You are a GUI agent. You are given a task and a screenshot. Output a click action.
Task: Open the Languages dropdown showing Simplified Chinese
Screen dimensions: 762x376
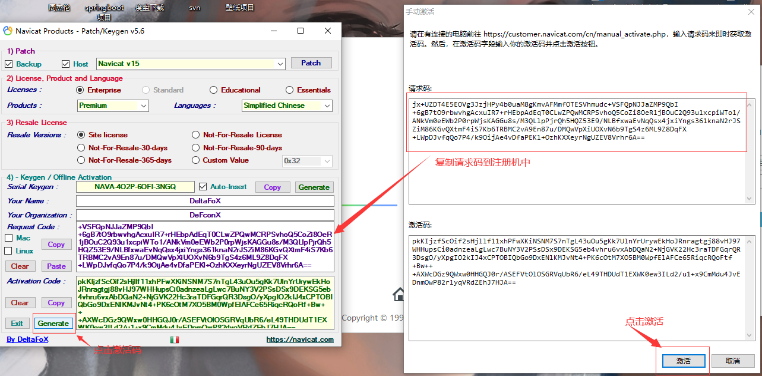click(x=328, y=105)
